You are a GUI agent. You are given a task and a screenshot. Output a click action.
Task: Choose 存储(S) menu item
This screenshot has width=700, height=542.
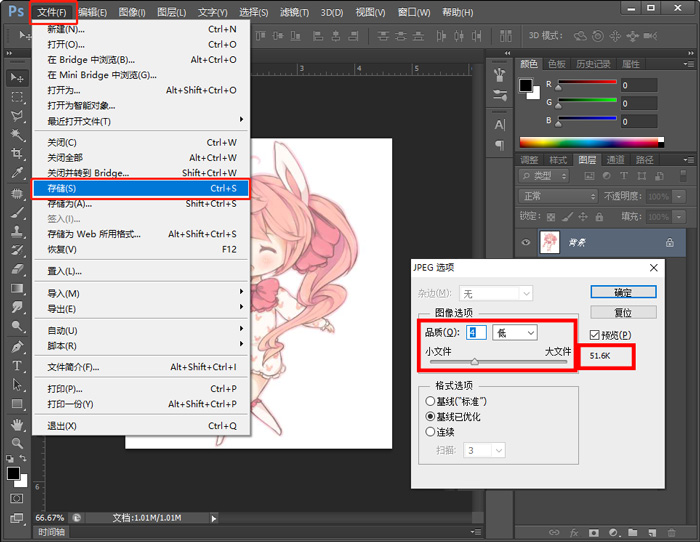[x=141, y=188]
